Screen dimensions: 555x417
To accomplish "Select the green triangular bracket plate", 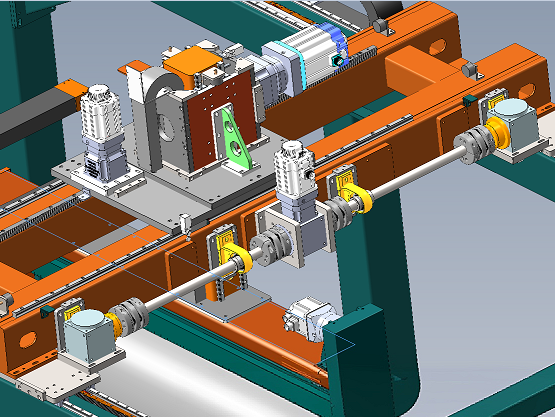I will coord(233,140).
